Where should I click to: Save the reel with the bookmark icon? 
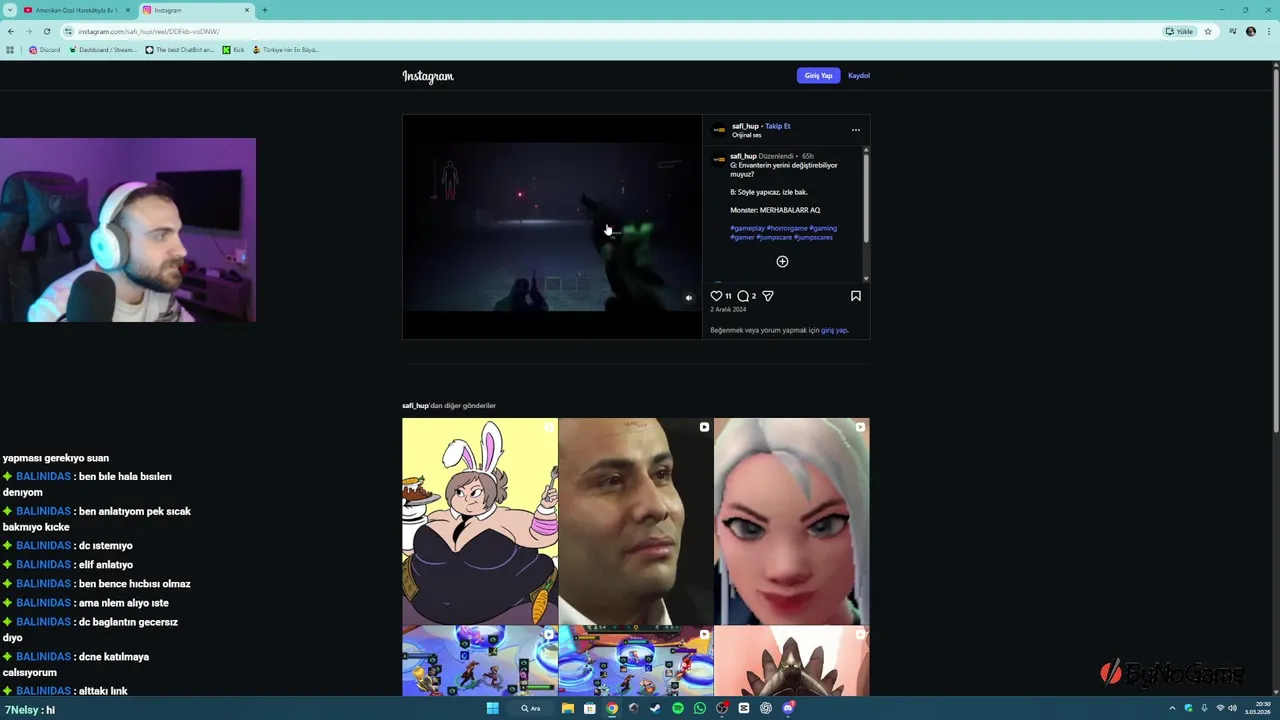(x=856, y=296)
